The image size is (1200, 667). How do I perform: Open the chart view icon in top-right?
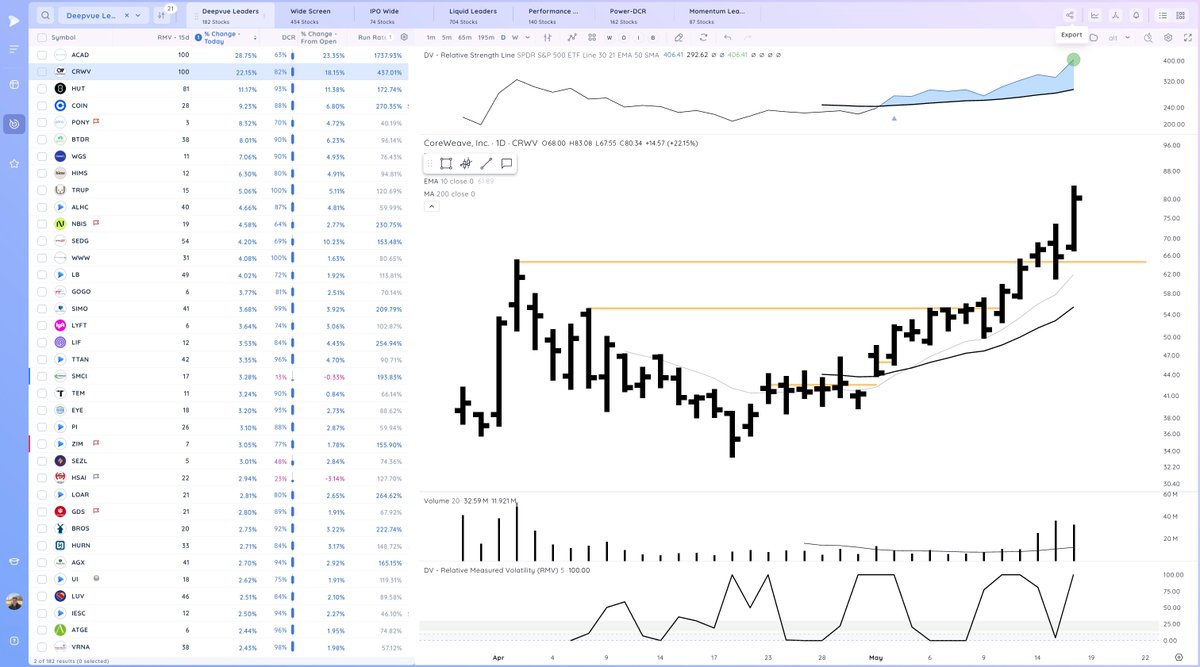pyautogui.click(x=1095, y=15)
